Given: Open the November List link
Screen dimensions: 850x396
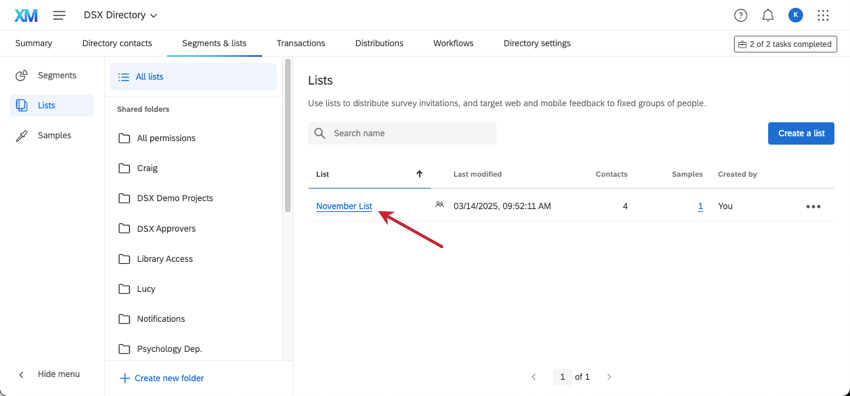Looking at the screenshot, I should (x=344, y=206).
